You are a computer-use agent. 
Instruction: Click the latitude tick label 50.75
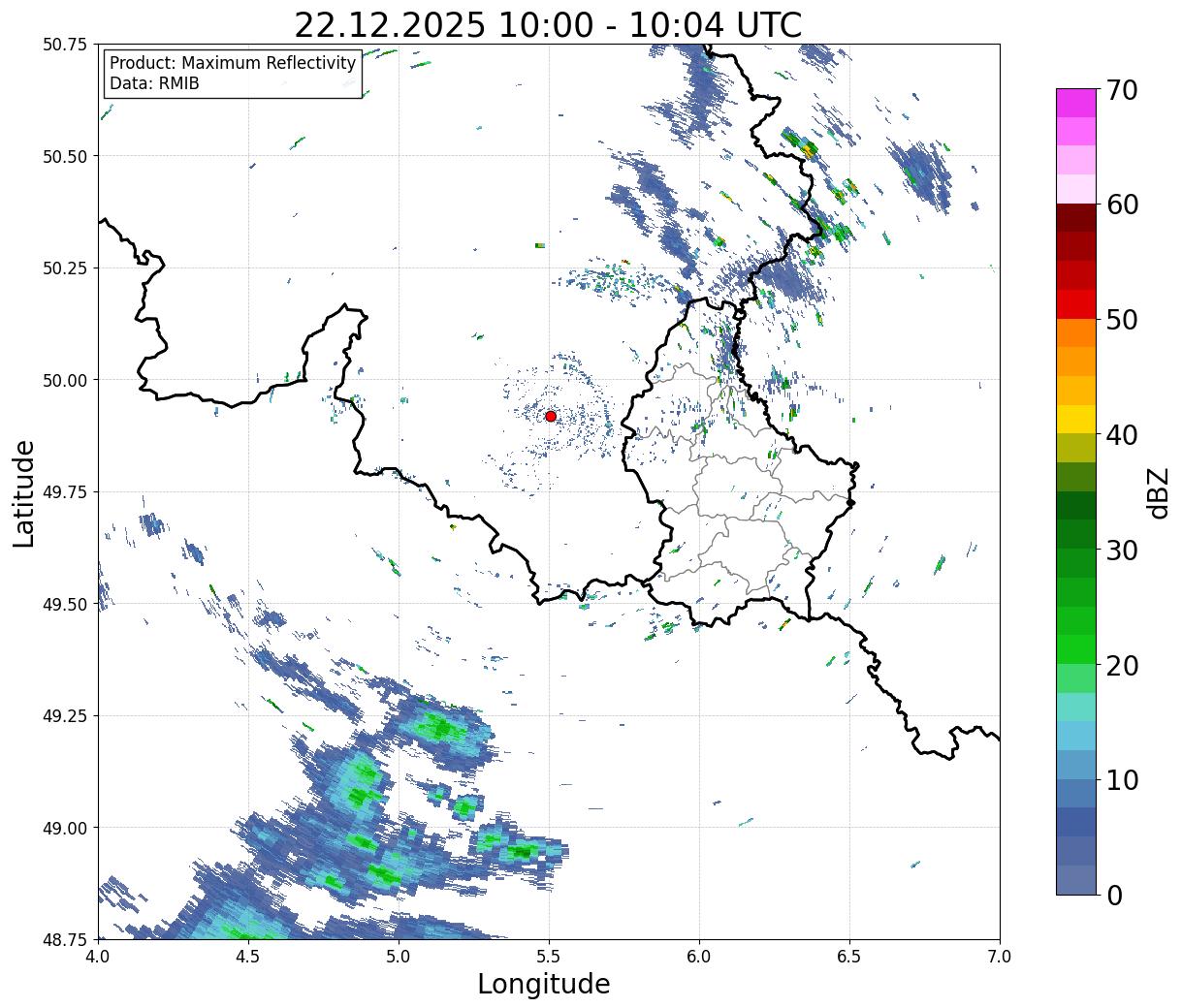pos(65,45)
